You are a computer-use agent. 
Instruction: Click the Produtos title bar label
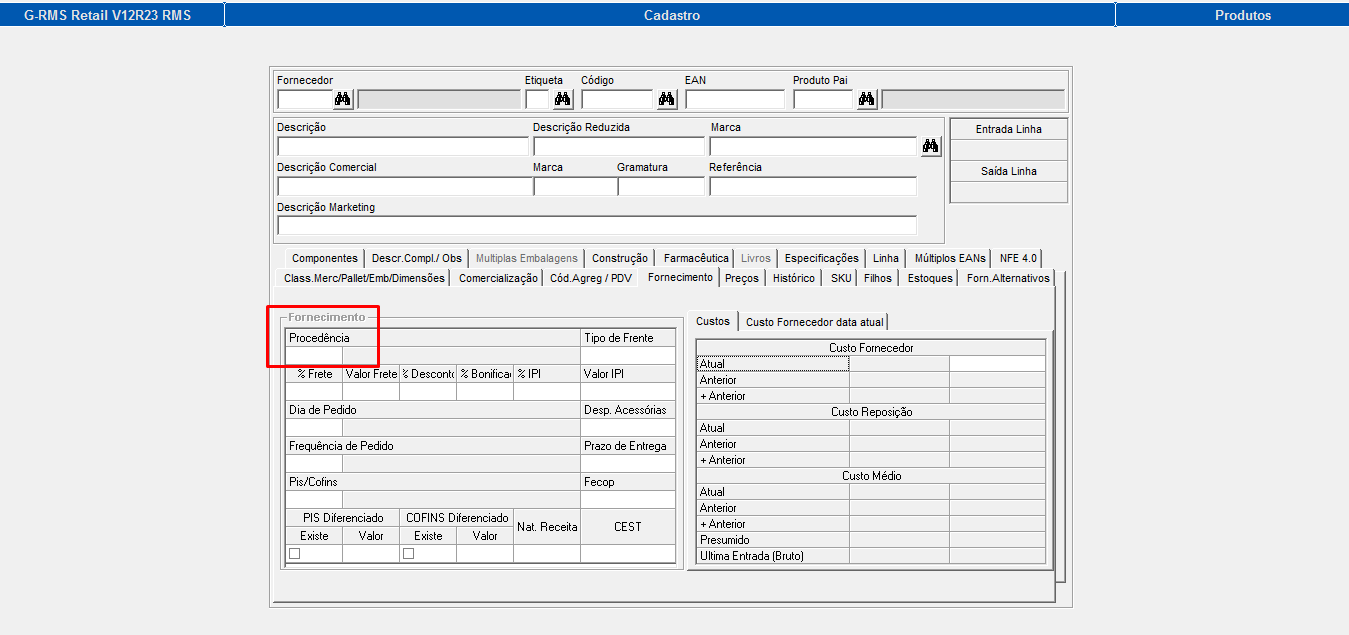(x=1243, y=15)
